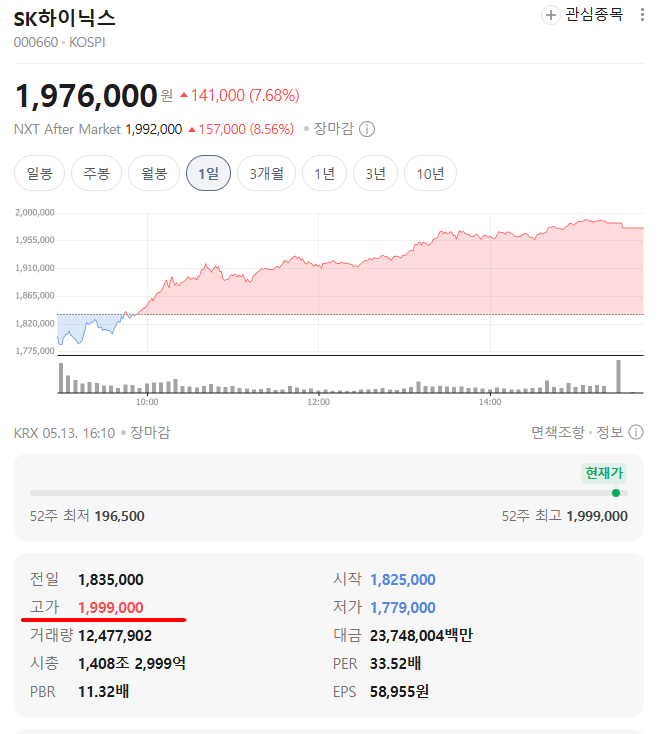Image resolution: width=659 pixels, height=734 pixels.
Task: Open the 면책조항 link
Action: point(557,432)
